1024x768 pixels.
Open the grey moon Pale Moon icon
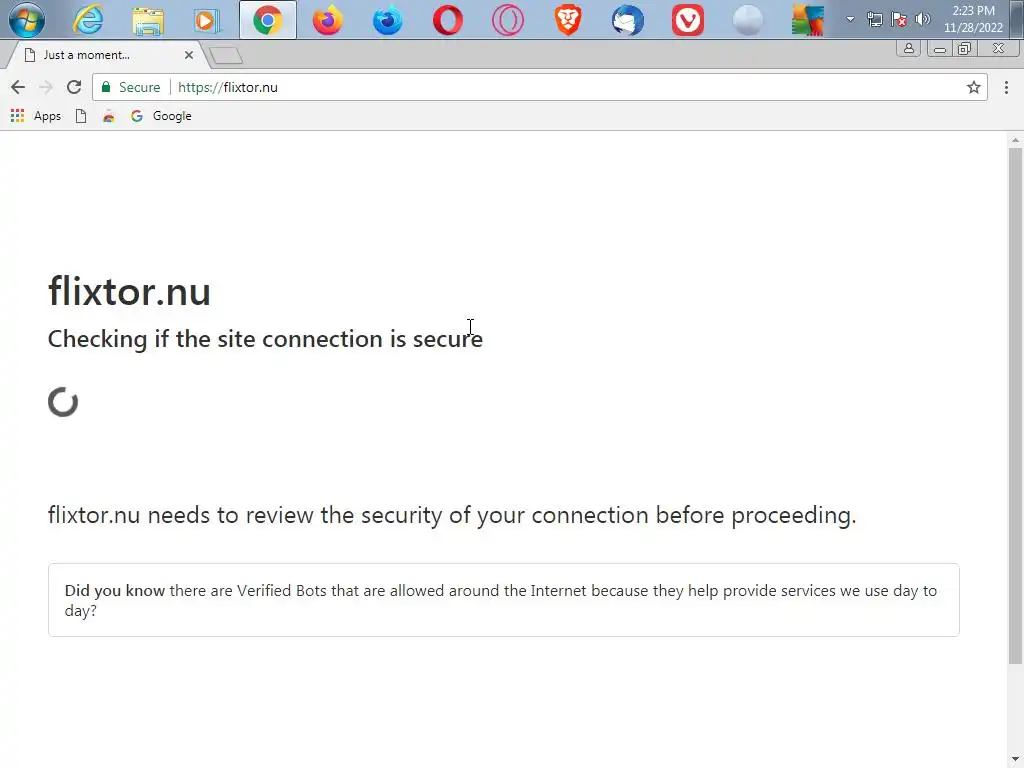coord(748,20)
